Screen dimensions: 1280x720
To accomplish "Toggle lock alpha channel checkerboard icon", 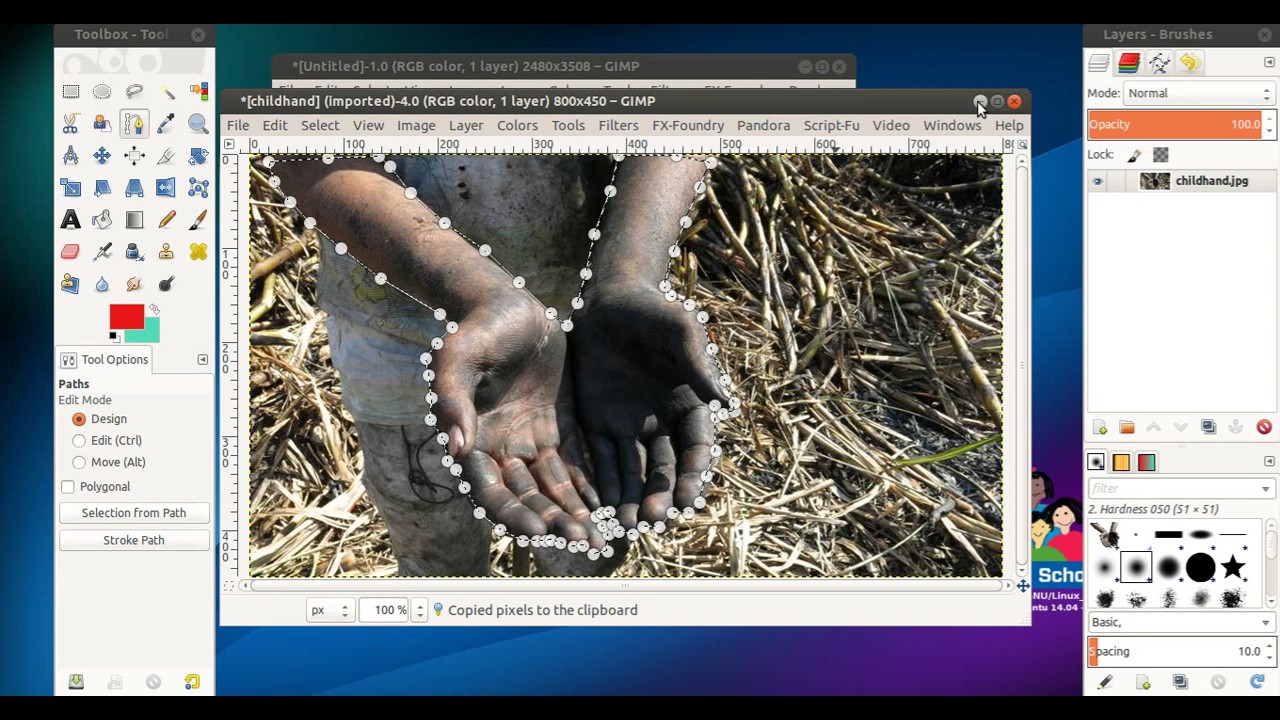I will pyautogui.click(x=1160, y=155).
